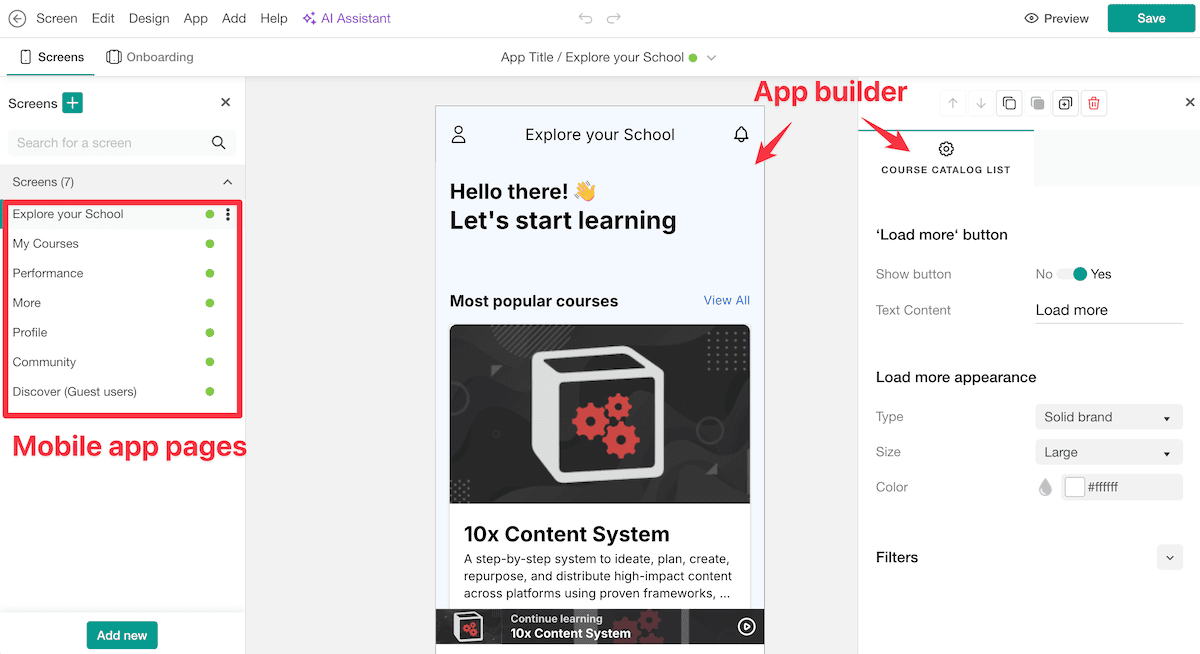Screen dimensions: 1200x654
Task: Move the selected widget down
Action: point(981,103)
